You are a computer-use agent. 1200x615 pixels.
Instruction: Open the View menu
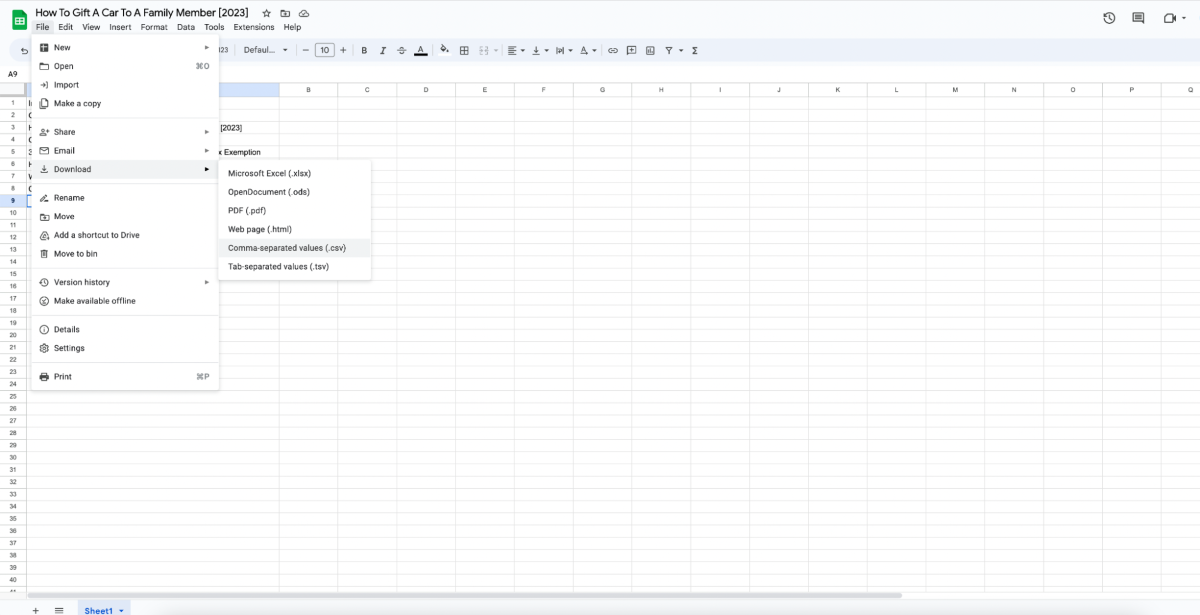coord(91,27)
